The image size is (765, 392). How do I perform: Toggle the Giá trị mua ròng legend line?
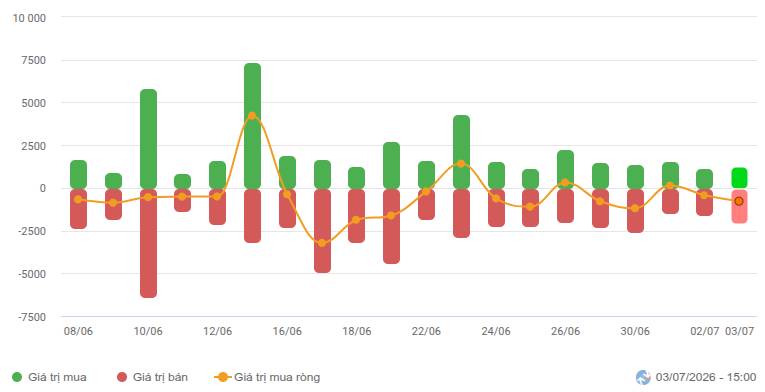pyautogui.click(x=267, y=377)
